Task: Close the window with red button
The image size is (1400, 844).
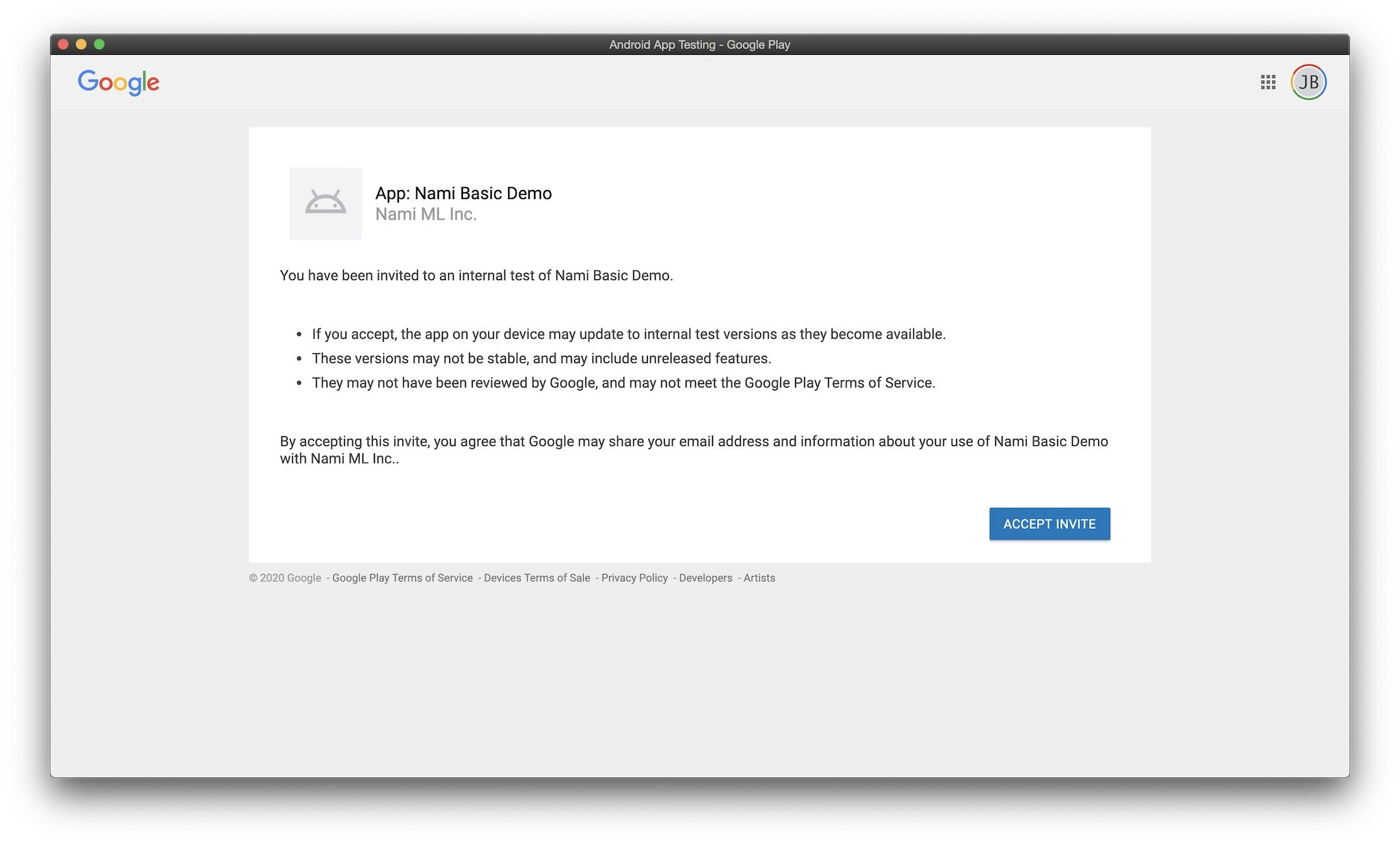Action: (x=63, y=44)
